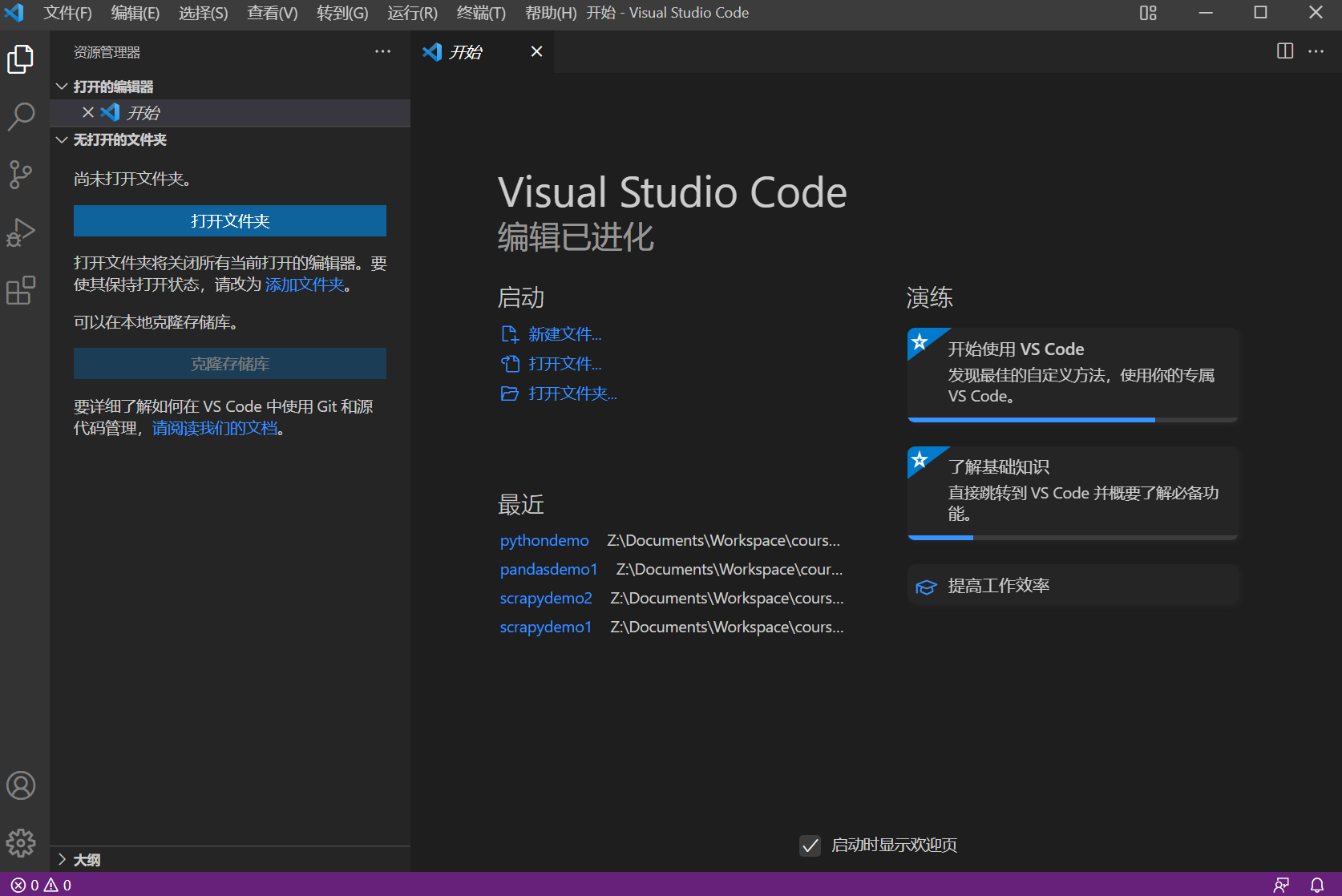Close the 开始 tab with its X
Viewport: 1342px width, 896px height.
537,51
